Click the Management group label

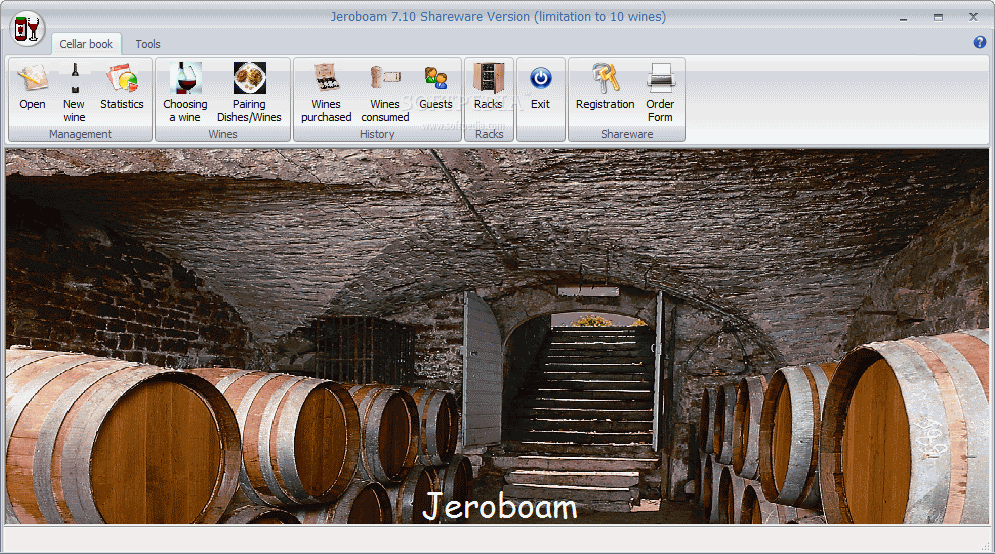point(81,134)
